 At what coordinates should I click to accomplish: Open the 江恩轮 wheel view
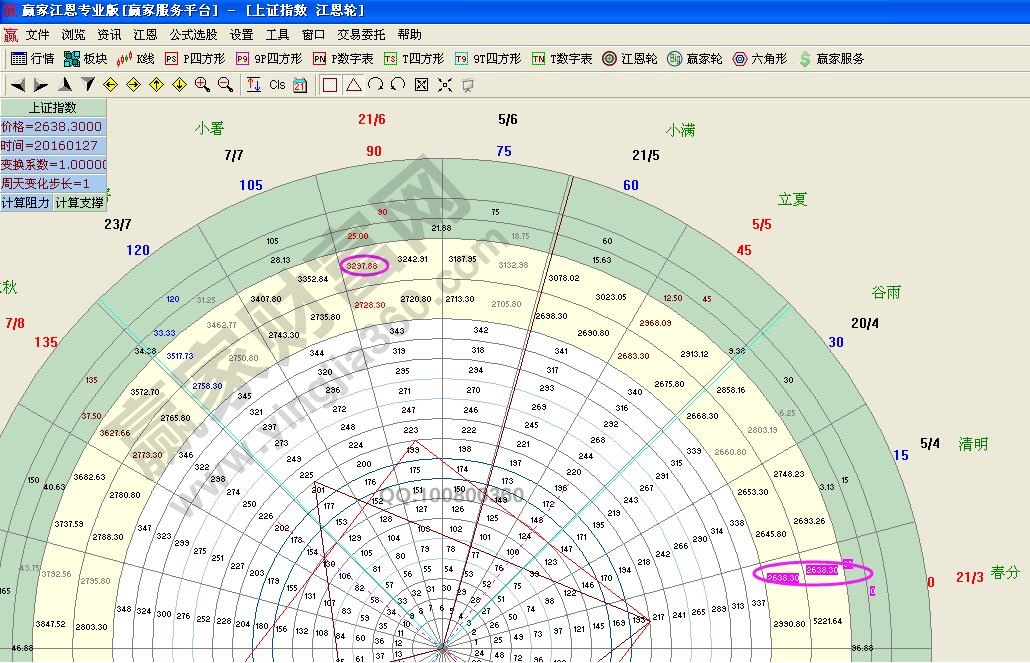pyautogui.click(x=629, y=59)
